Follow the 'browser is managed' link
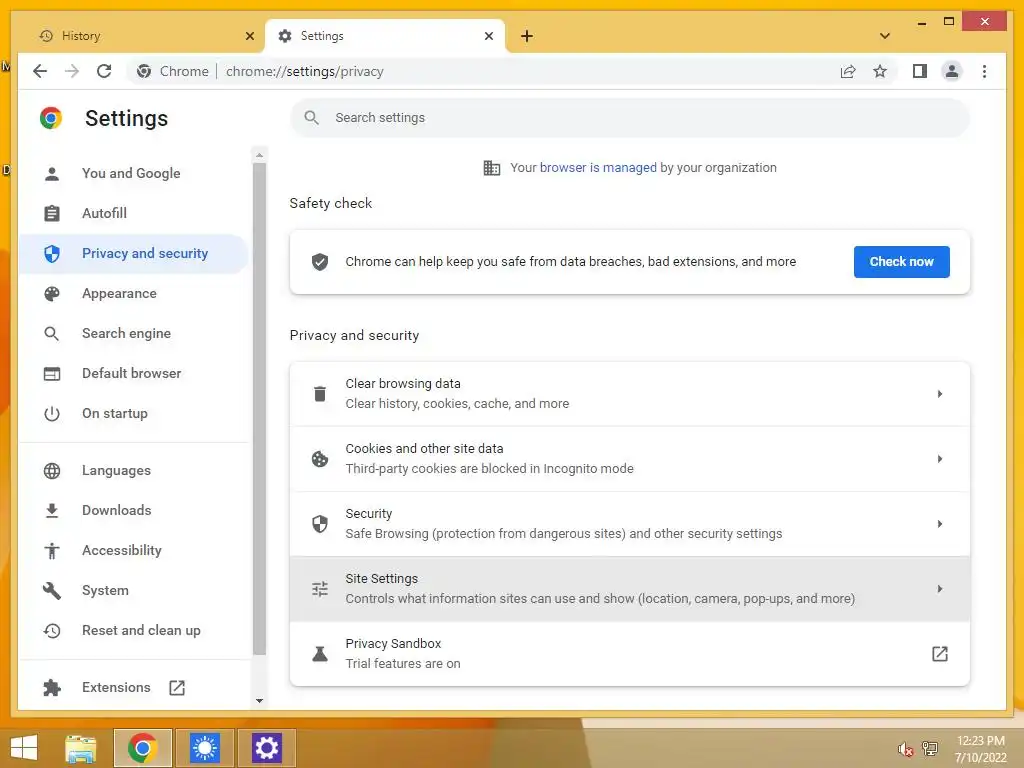This screenshot has height=768, width=1024. (x=598, y=168)
